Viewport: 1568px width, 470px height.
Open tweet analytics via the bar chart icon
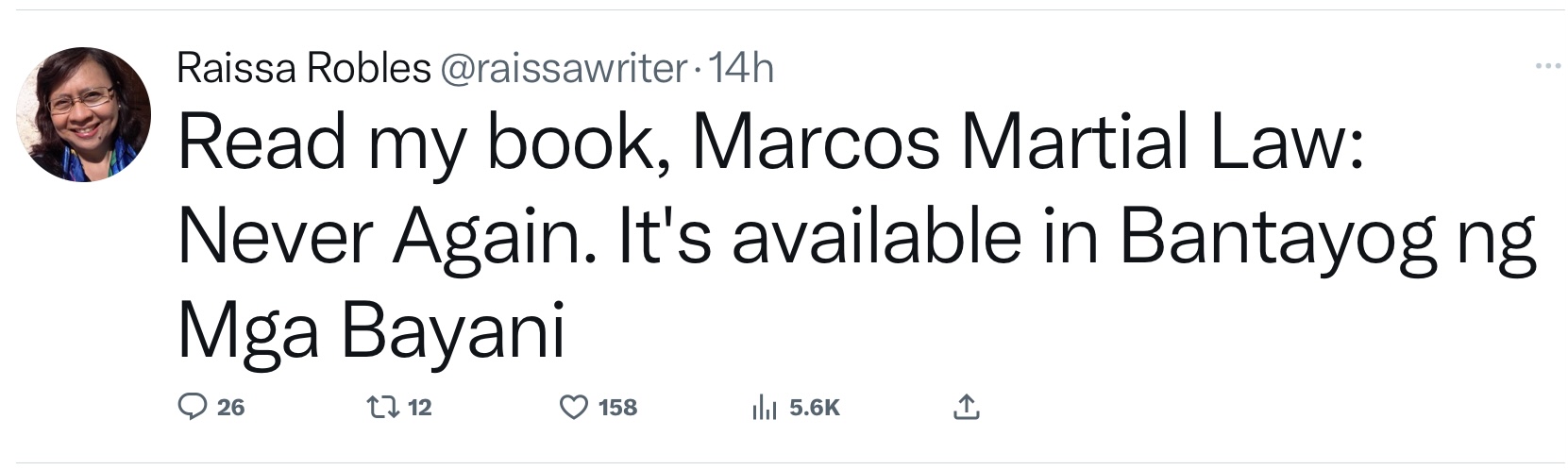764,407
